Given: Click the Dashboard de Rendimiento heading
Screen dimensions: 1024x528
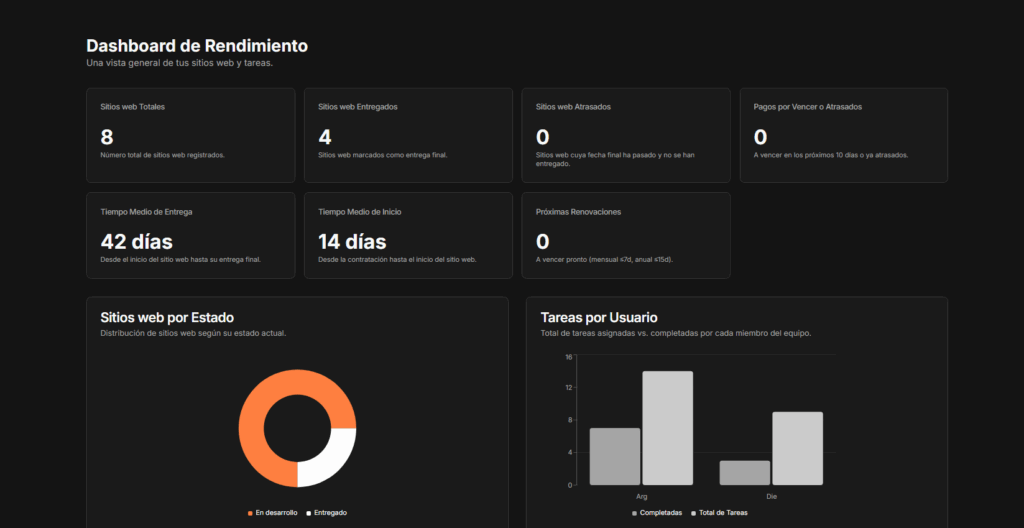Looking at the screenshot, I should 197,45.
